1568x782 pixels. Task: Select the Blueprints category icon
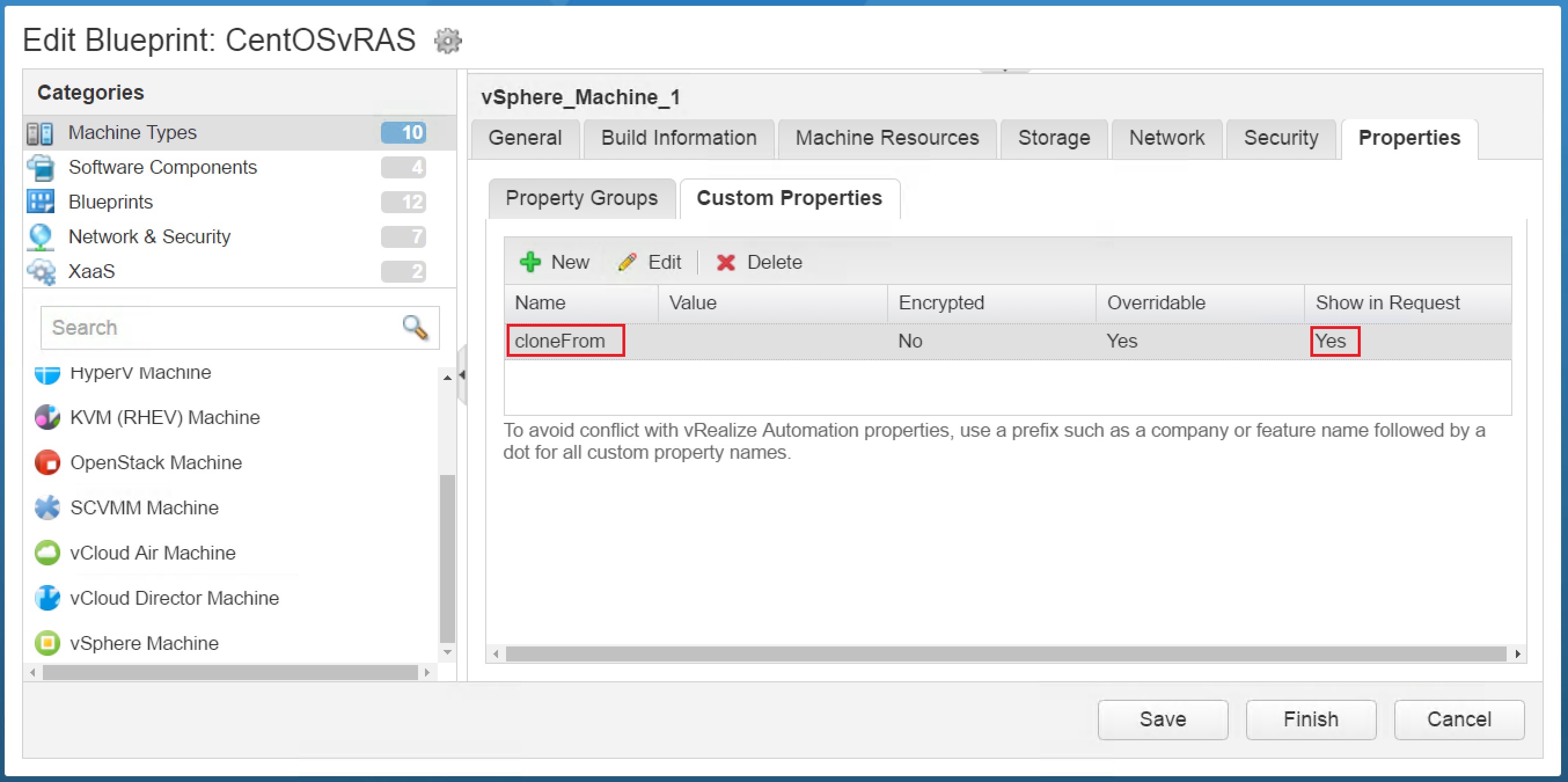point(41,202)
